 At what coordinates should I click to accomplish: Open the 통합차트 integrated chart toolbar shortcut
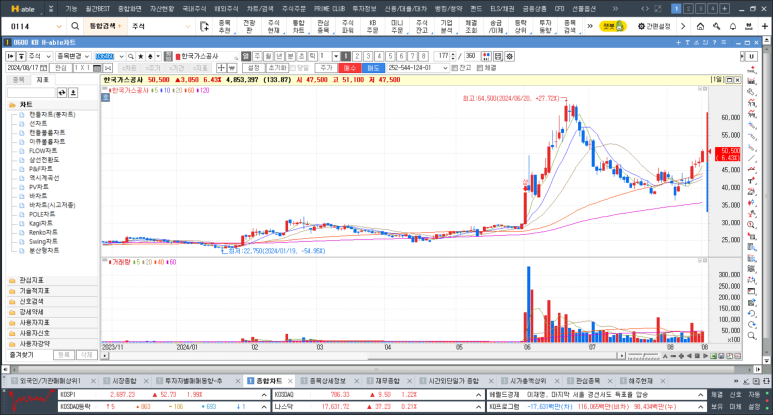[x=298, y=27]
